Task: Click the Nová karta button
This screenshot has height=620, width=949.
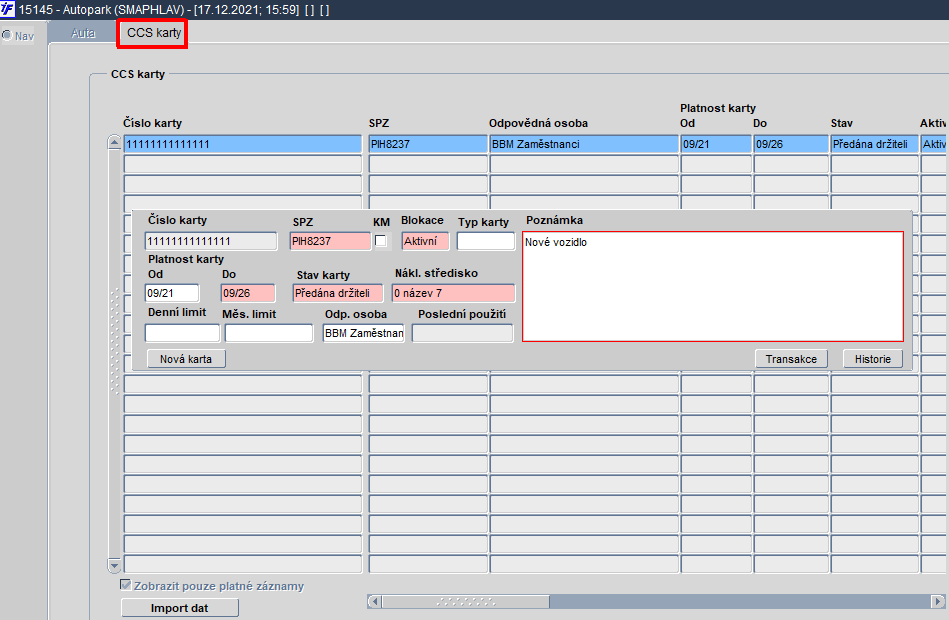Action: point(186,359)
